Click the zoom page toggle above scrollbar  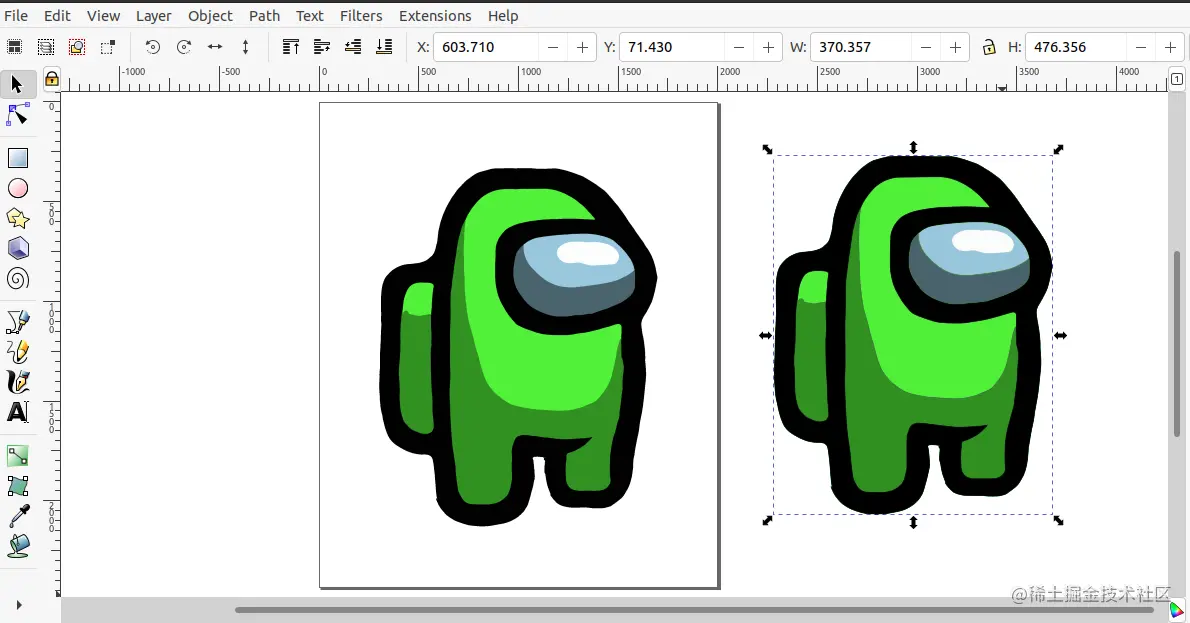click(x=1176, y=79)
